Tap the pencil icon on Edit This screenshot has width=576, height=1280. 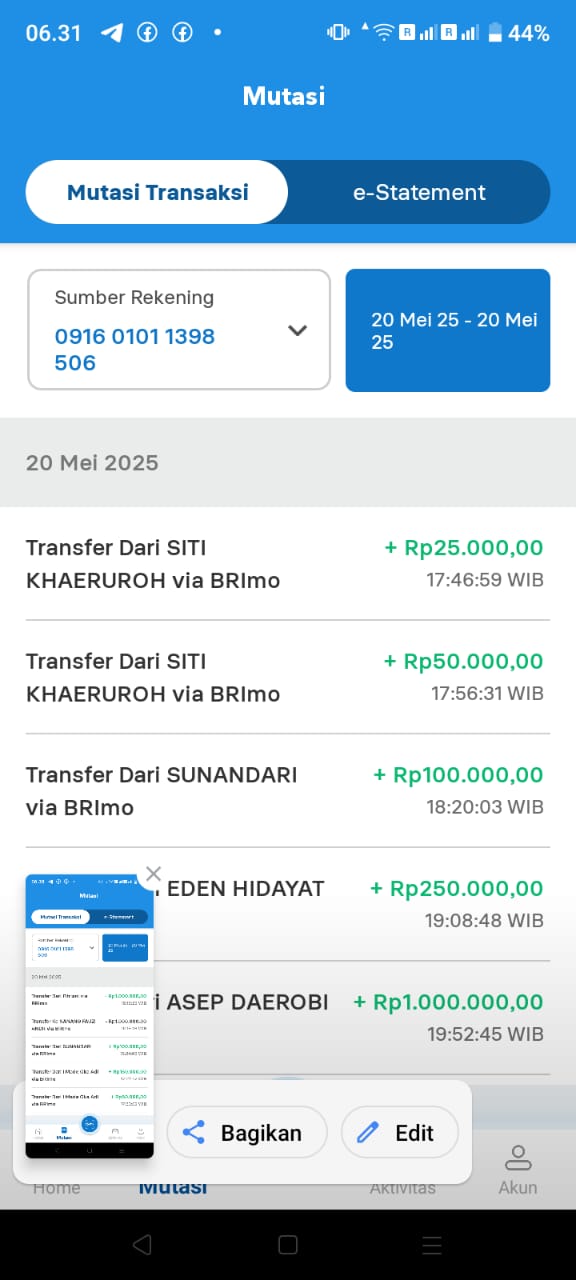(x=368, y=1133)
